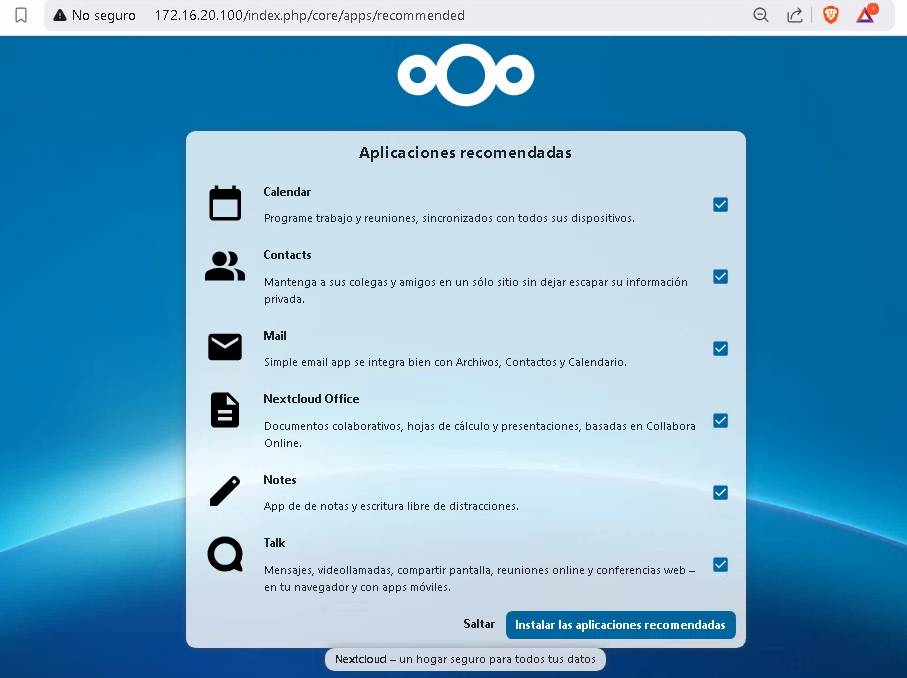This screenshot has height=678, width=907.
Task: Click the 'Calendar' app title
Action: [287, 192]
